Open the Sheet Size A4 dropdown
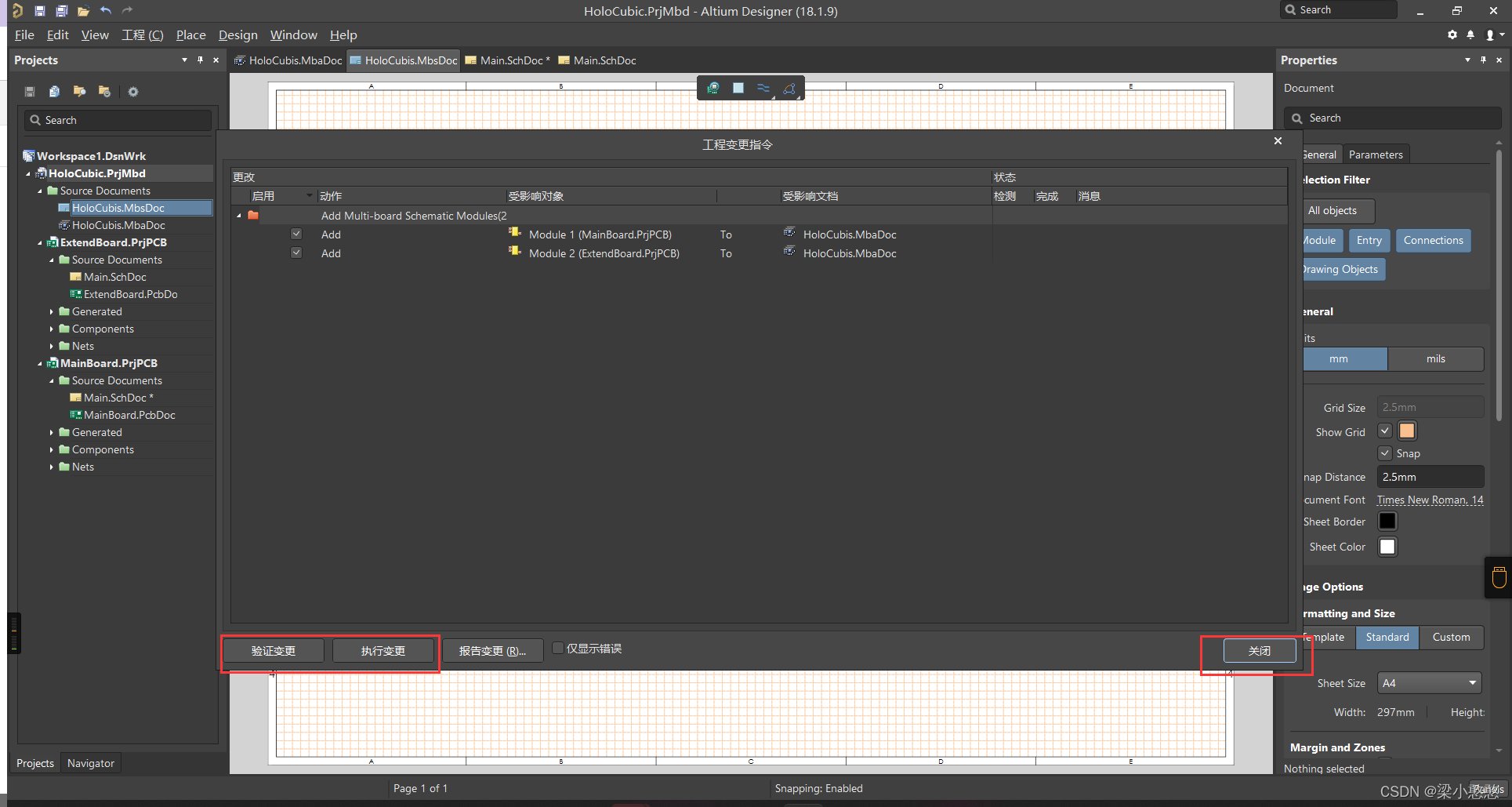The height and width of the screenshot is (807, 1512). (1430, 683)
